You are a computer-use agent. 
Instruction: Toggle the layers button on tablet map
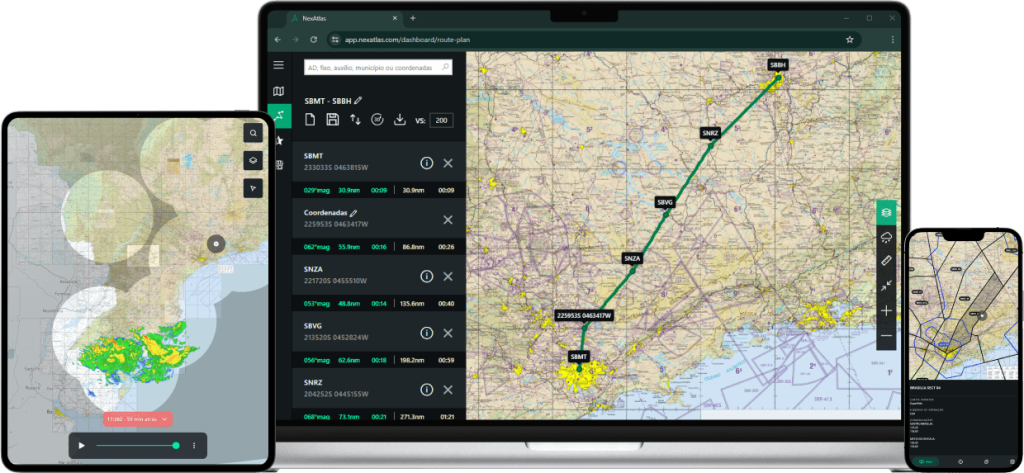[x=253, y=160]
